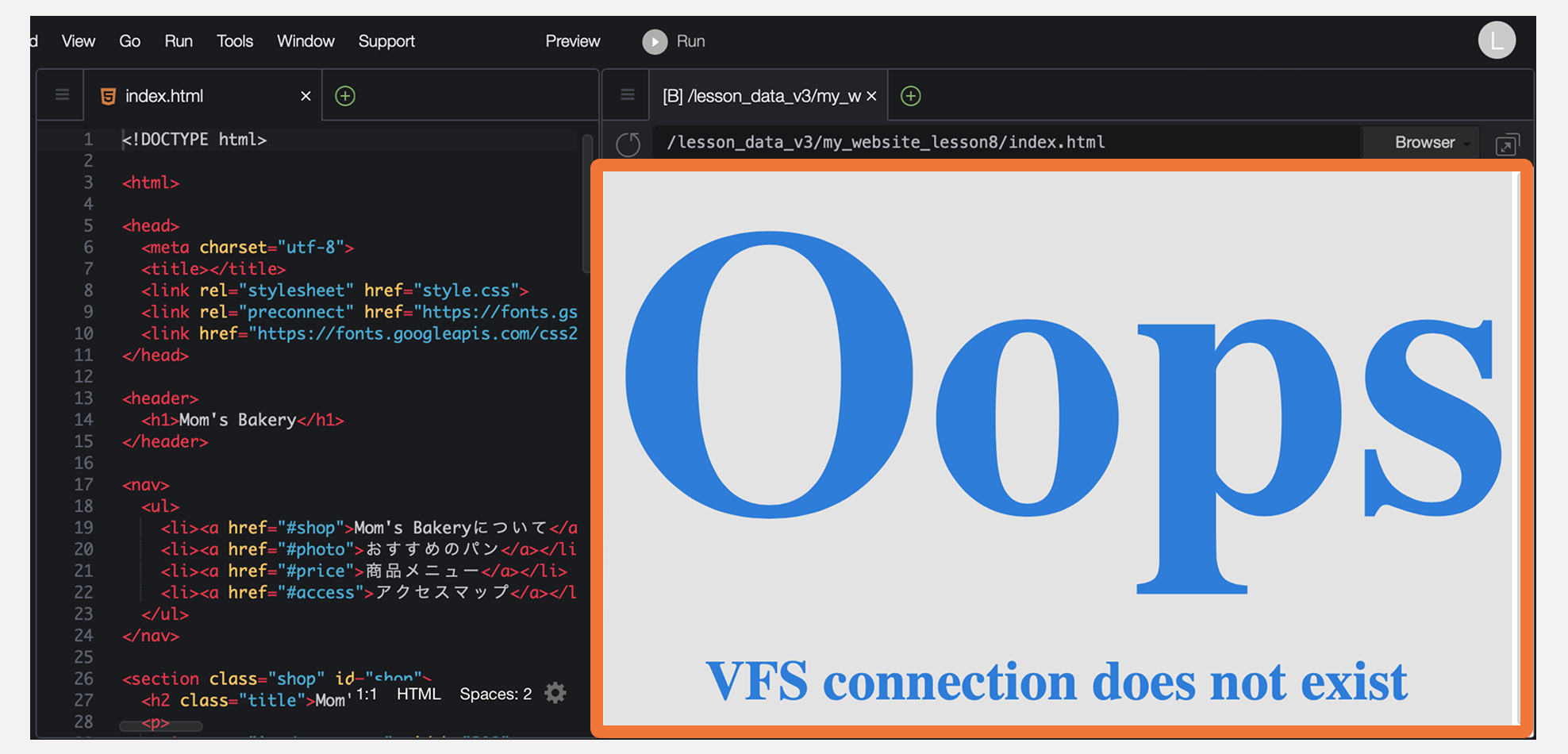Click the preview URL address field
This screenshot has height=754, width=1568.
click(1006, 142)
